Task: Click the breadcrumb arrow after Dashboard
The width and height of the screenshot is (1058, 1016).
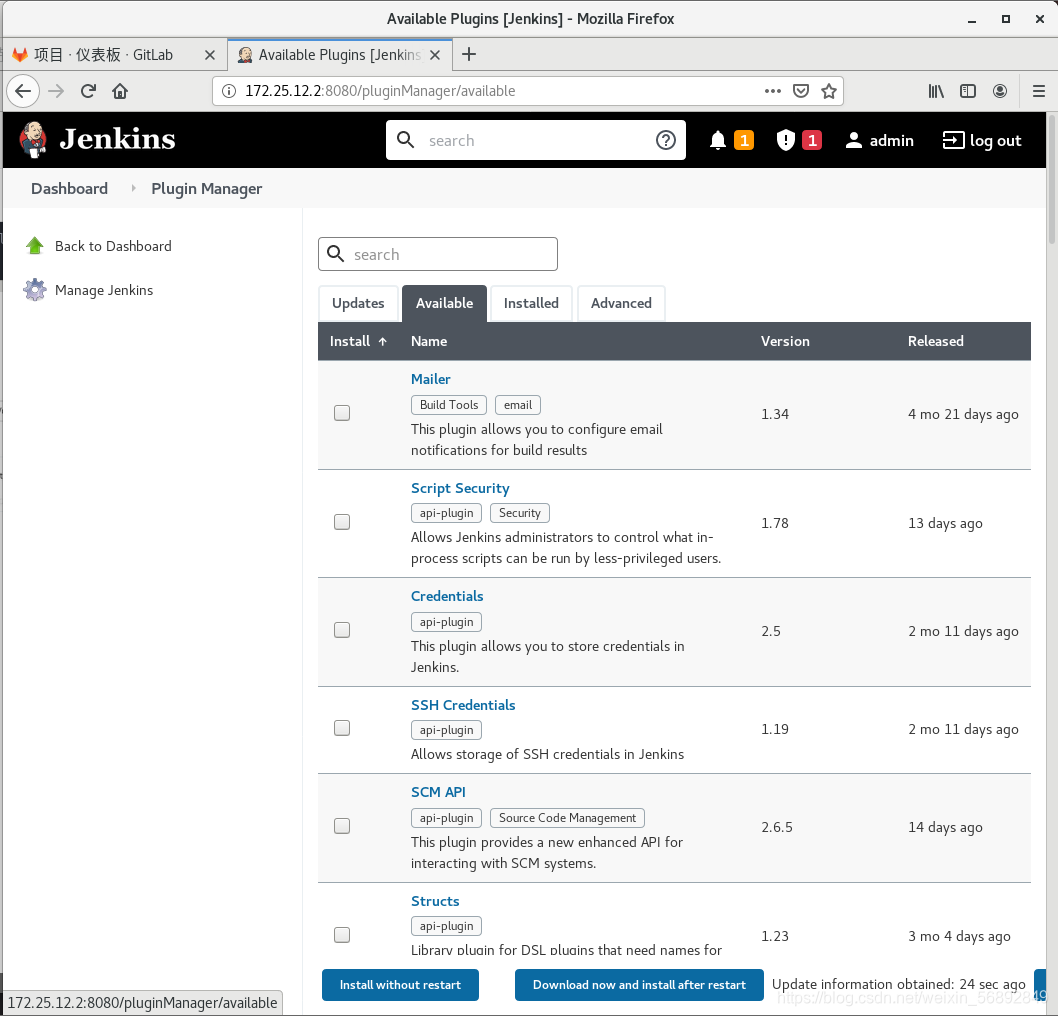Action: [134, 188]
